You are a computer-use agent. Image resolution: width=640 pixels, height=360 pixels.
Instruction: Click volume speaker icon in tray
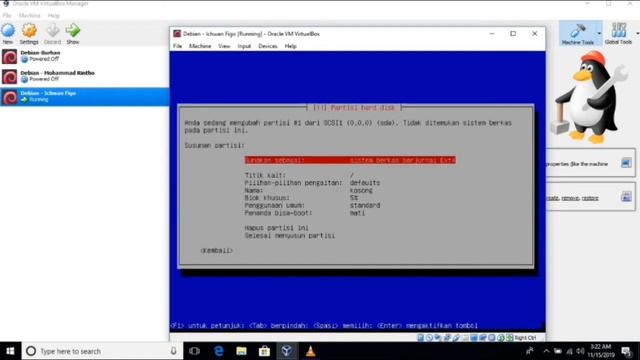580,351
